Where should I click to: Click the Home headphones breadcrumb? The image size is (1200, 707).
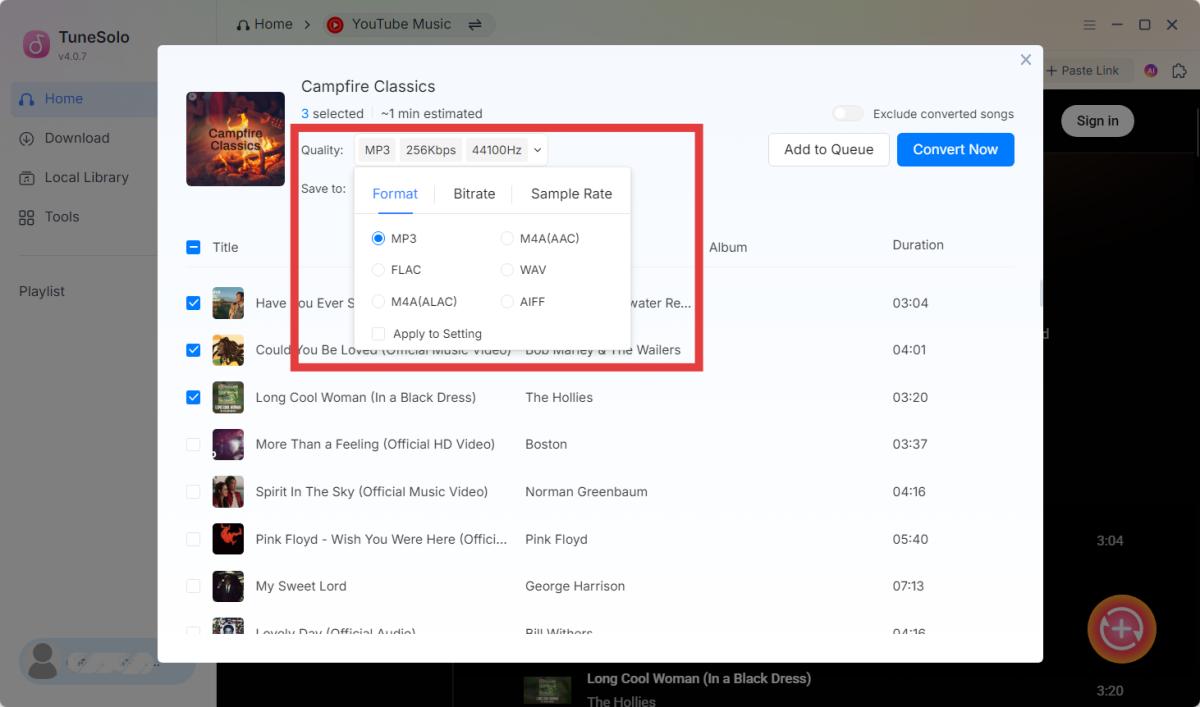point(264,24)
